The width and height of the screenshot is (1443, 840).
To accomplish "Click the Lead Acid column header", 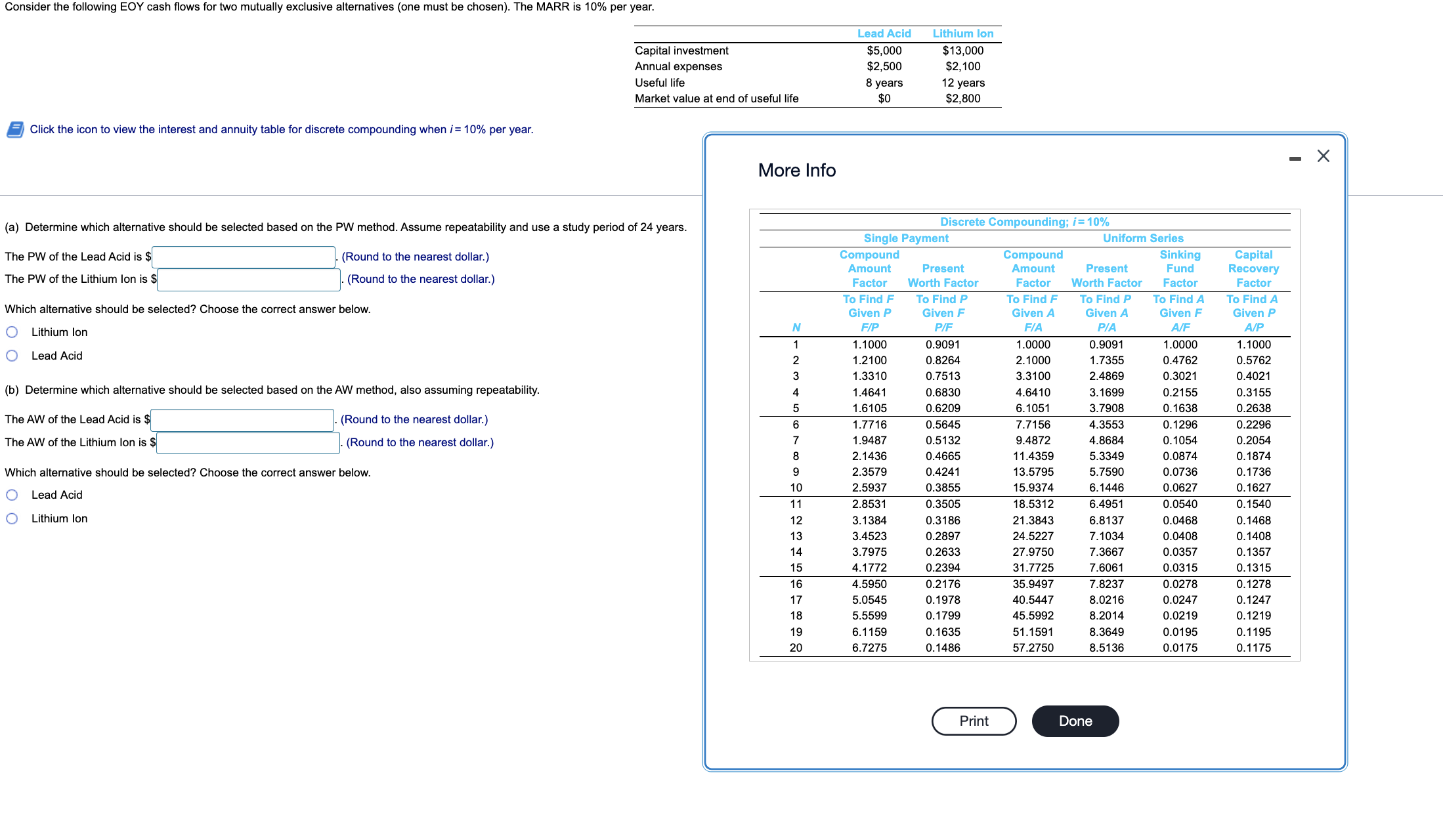I will 884,33.
